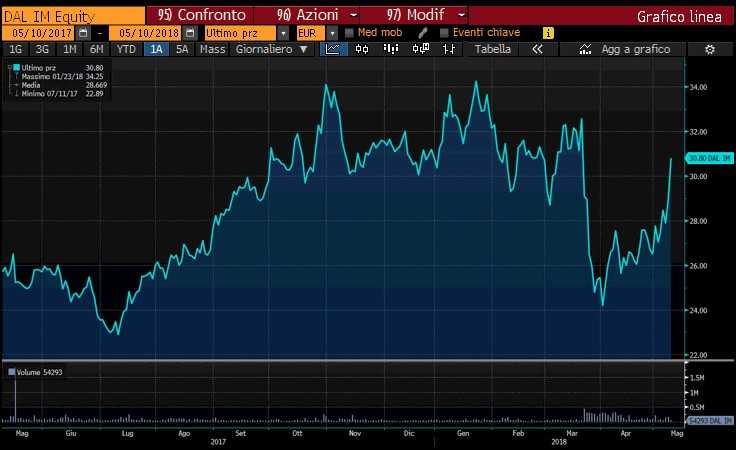The height and width of the screenshot is (450, 736).
Task: Click the 34.00 price axis label
Action: click(698, 87)
